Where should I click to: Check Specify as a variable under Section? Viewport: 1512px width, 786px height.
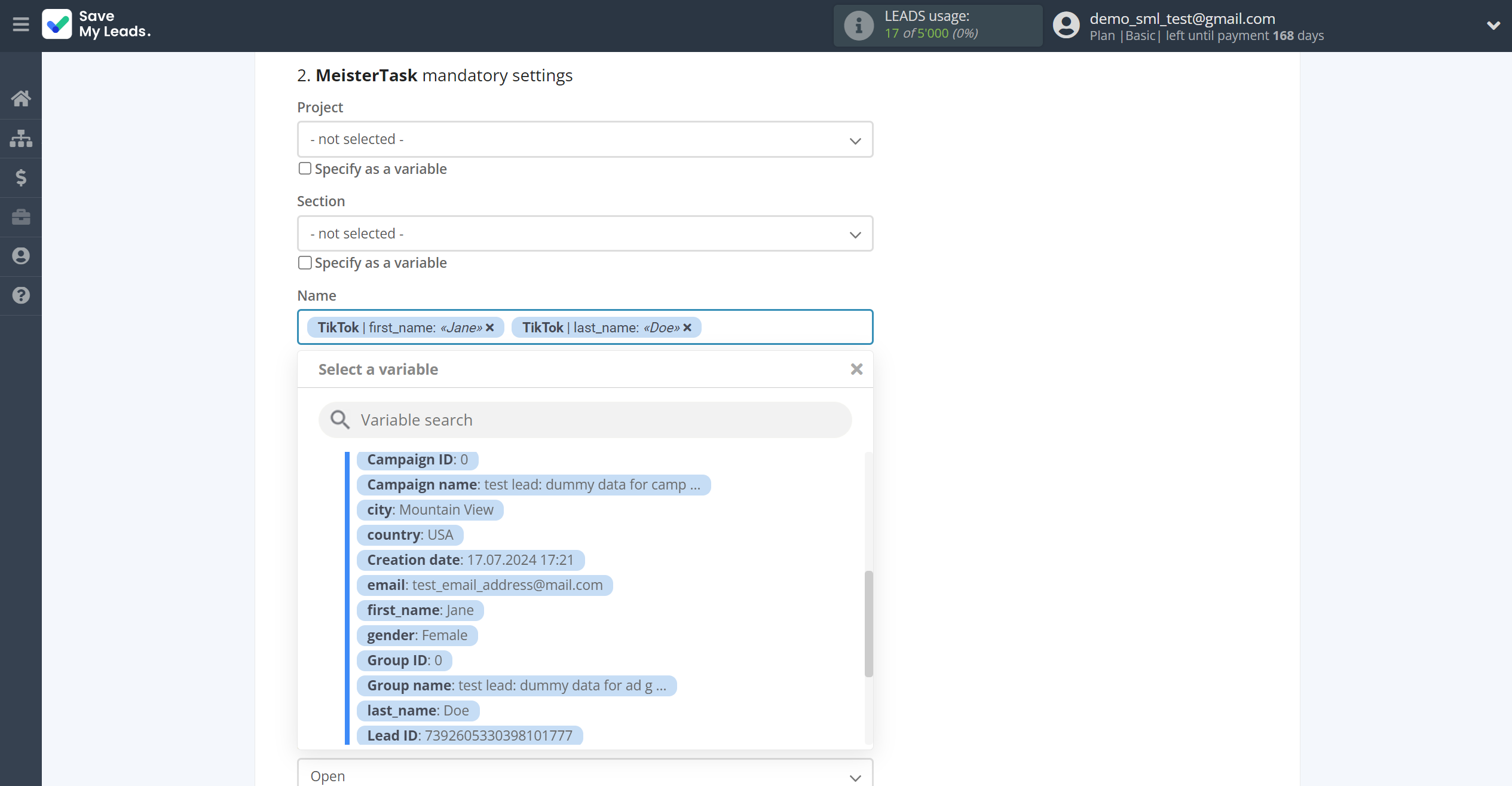pyautogui.click(x=305, y=263)
